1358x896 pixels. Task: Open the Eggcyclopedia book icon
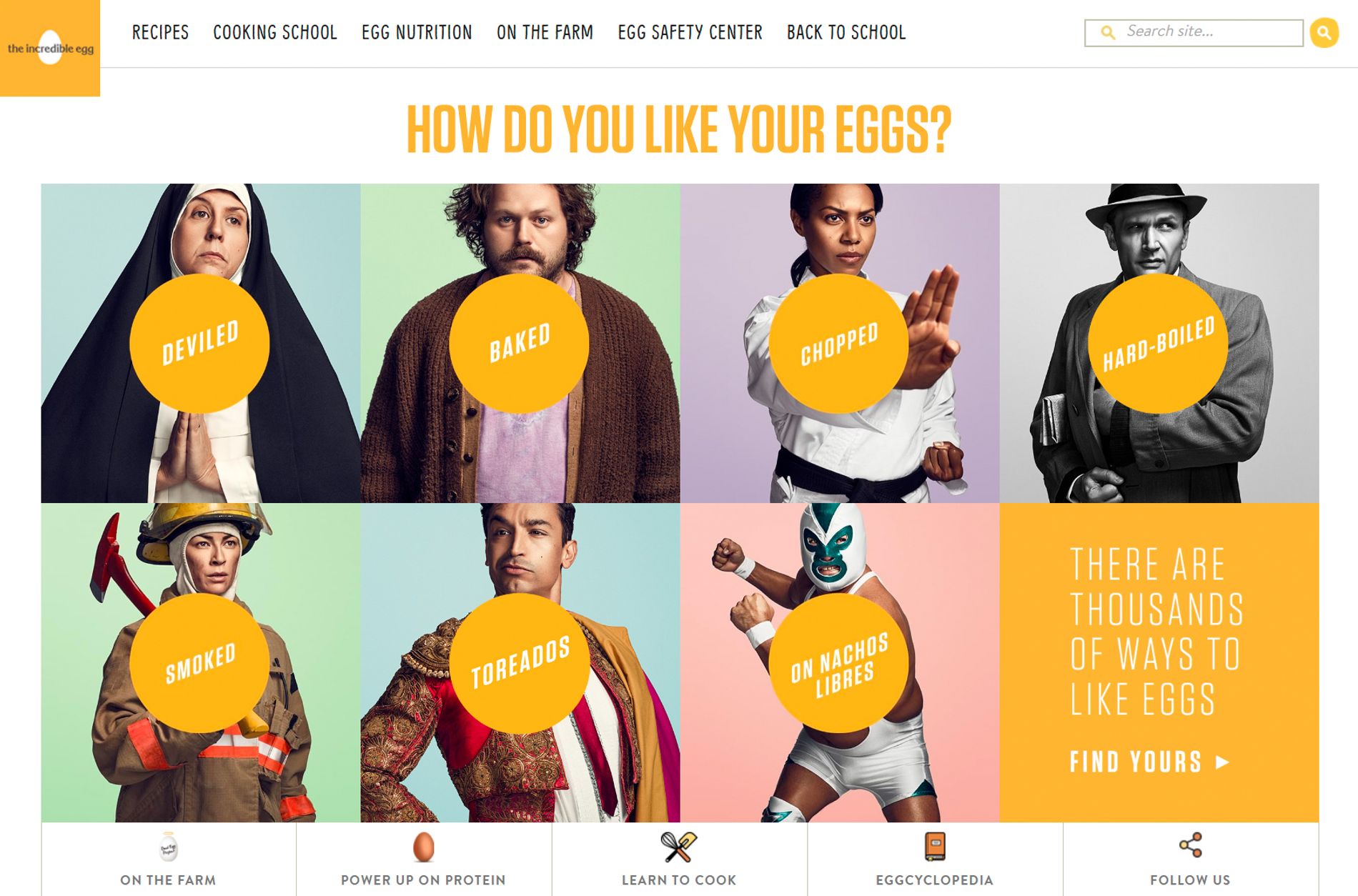(935, 847)
